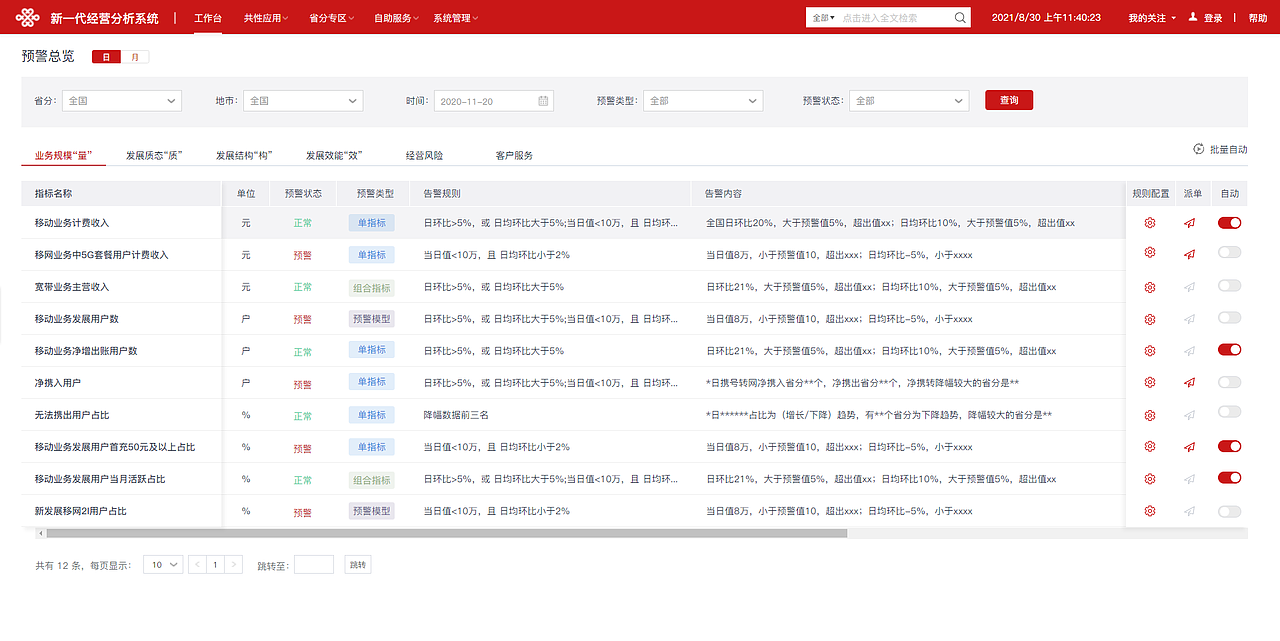Viewport: 1280px width, 641px height.
Task: Click the 帮助 link
Action: click(x=1258, y=18)
